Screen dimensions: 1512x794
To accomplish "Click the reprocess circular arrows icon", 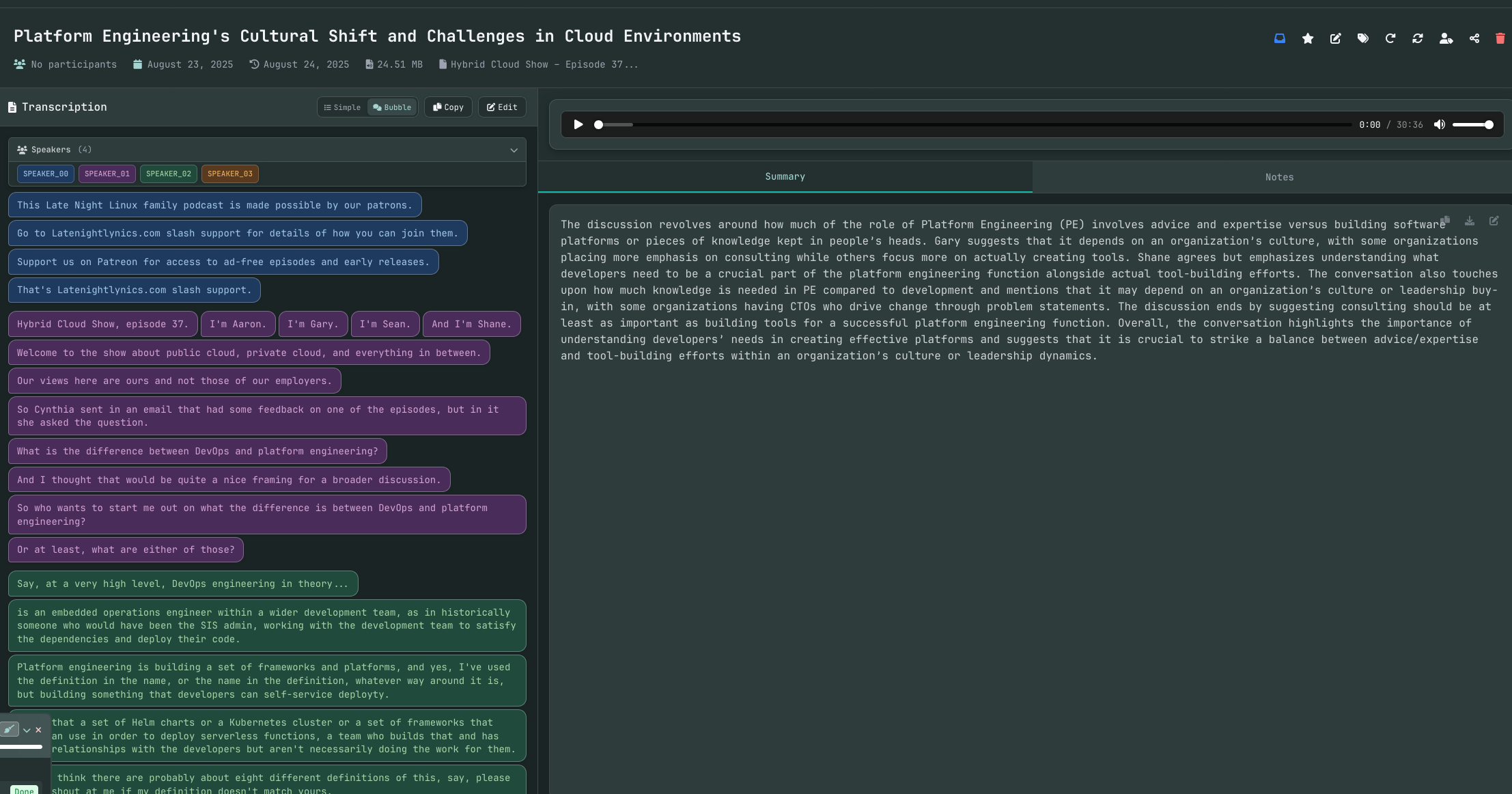I will (x=1418, y=38).
